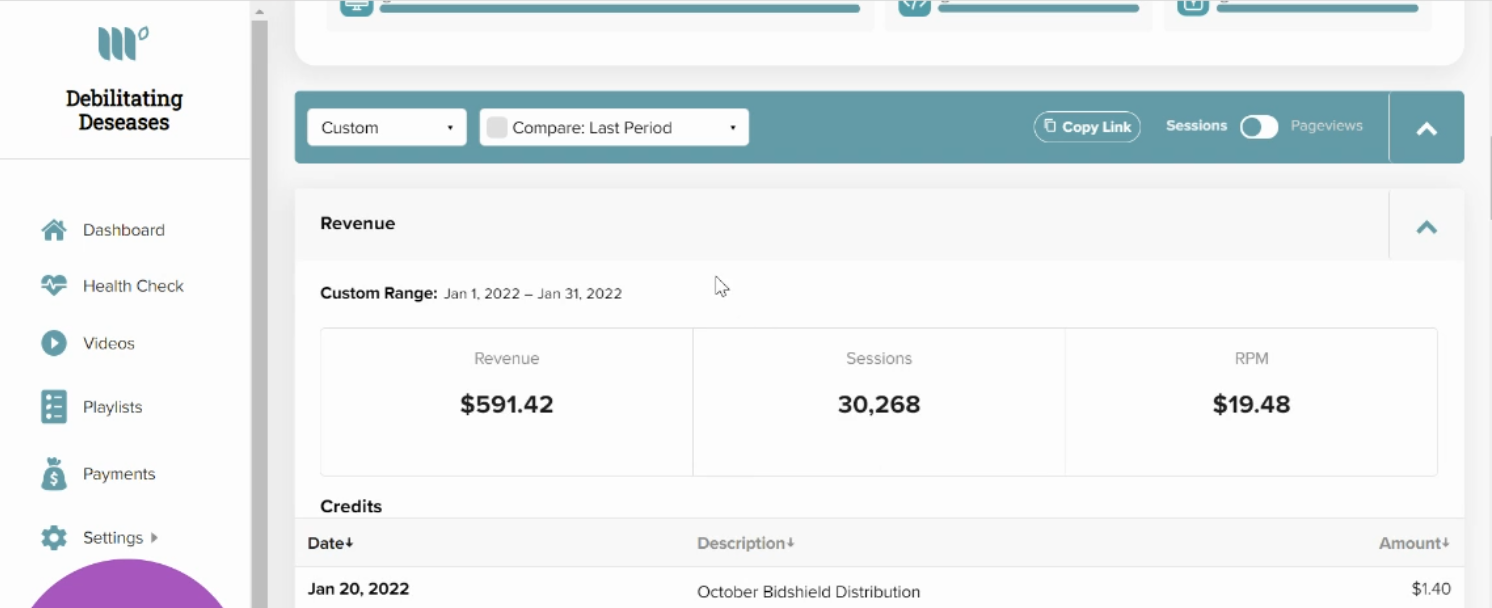Click the 30,268 sessions value

879,404
